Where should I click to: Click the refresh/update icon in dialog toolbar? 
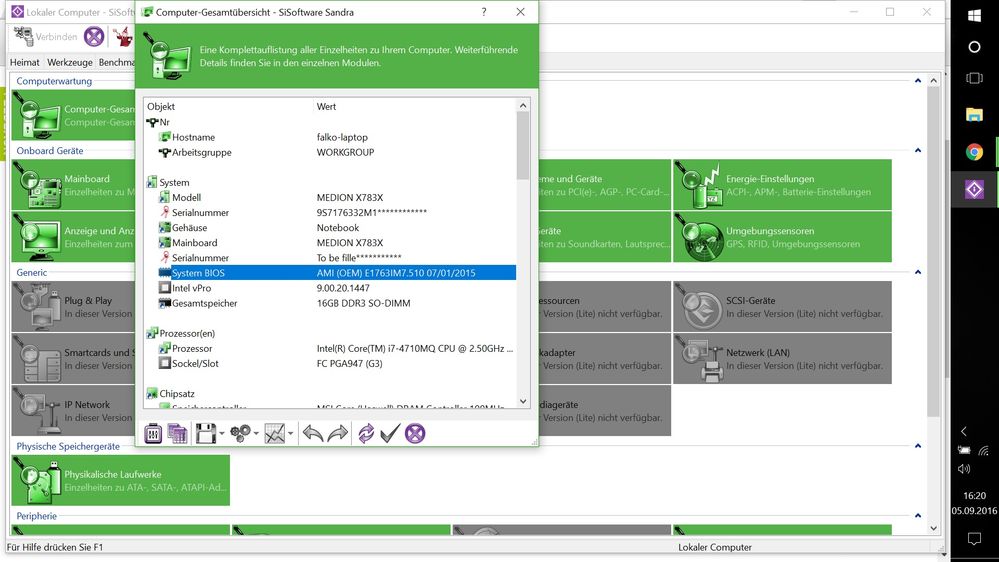(x=366, y=433)
